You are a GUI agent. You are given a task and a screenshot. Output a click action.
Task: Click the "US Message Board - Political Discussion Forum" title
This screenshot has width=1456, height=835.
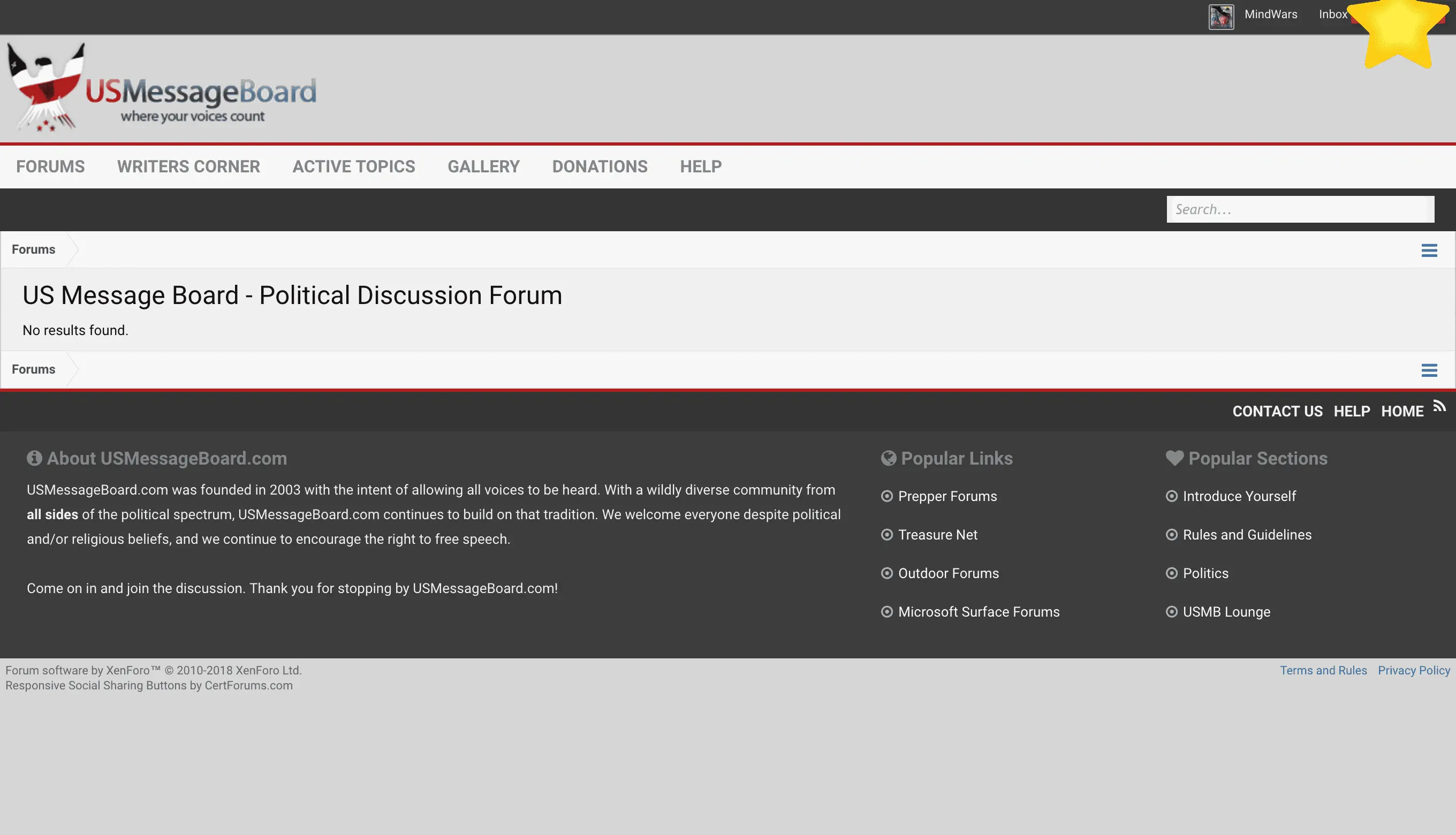tap(292, 295)
